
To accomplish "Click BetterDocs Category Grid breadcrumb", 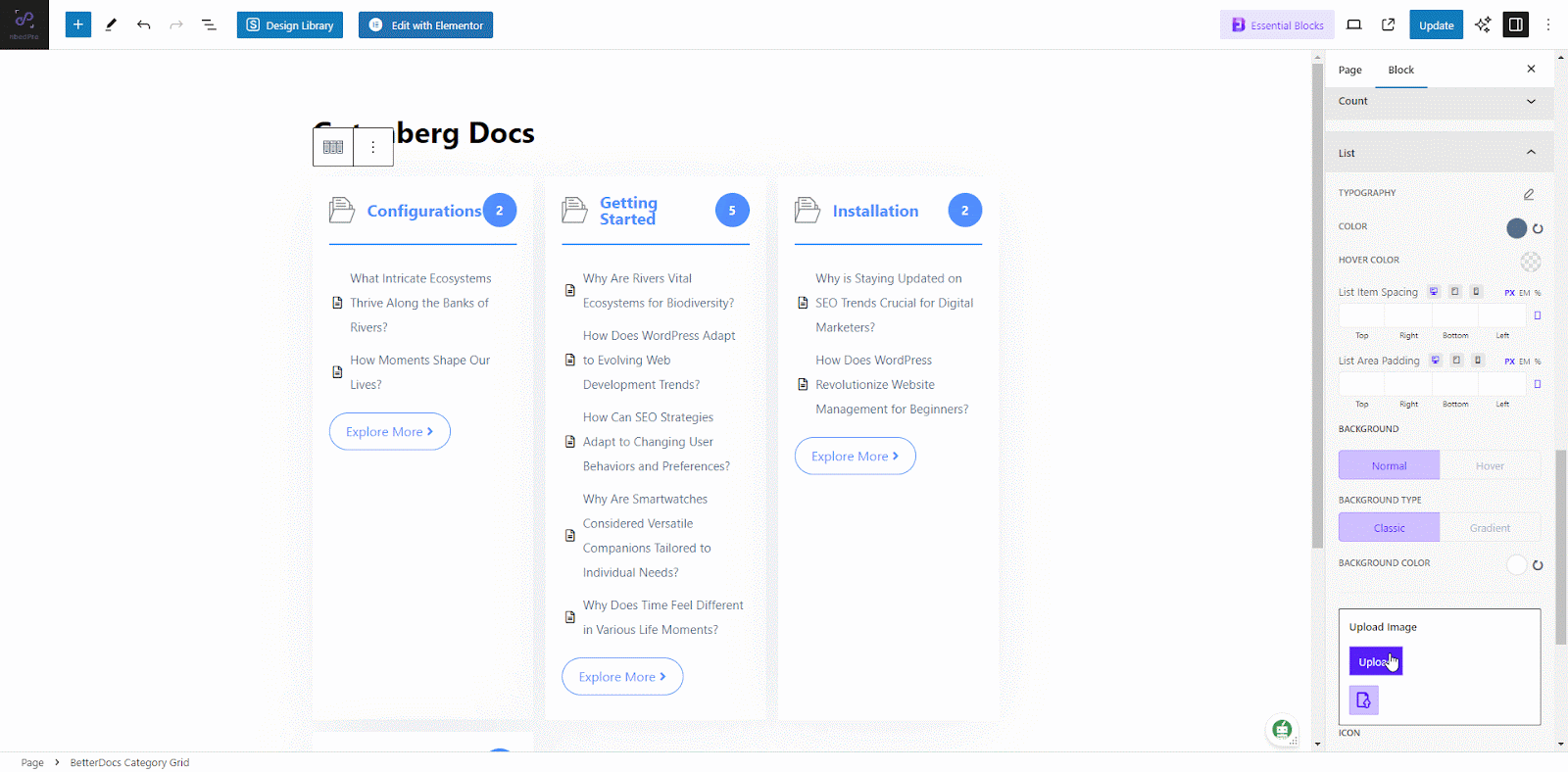I will tap(129, 762).
